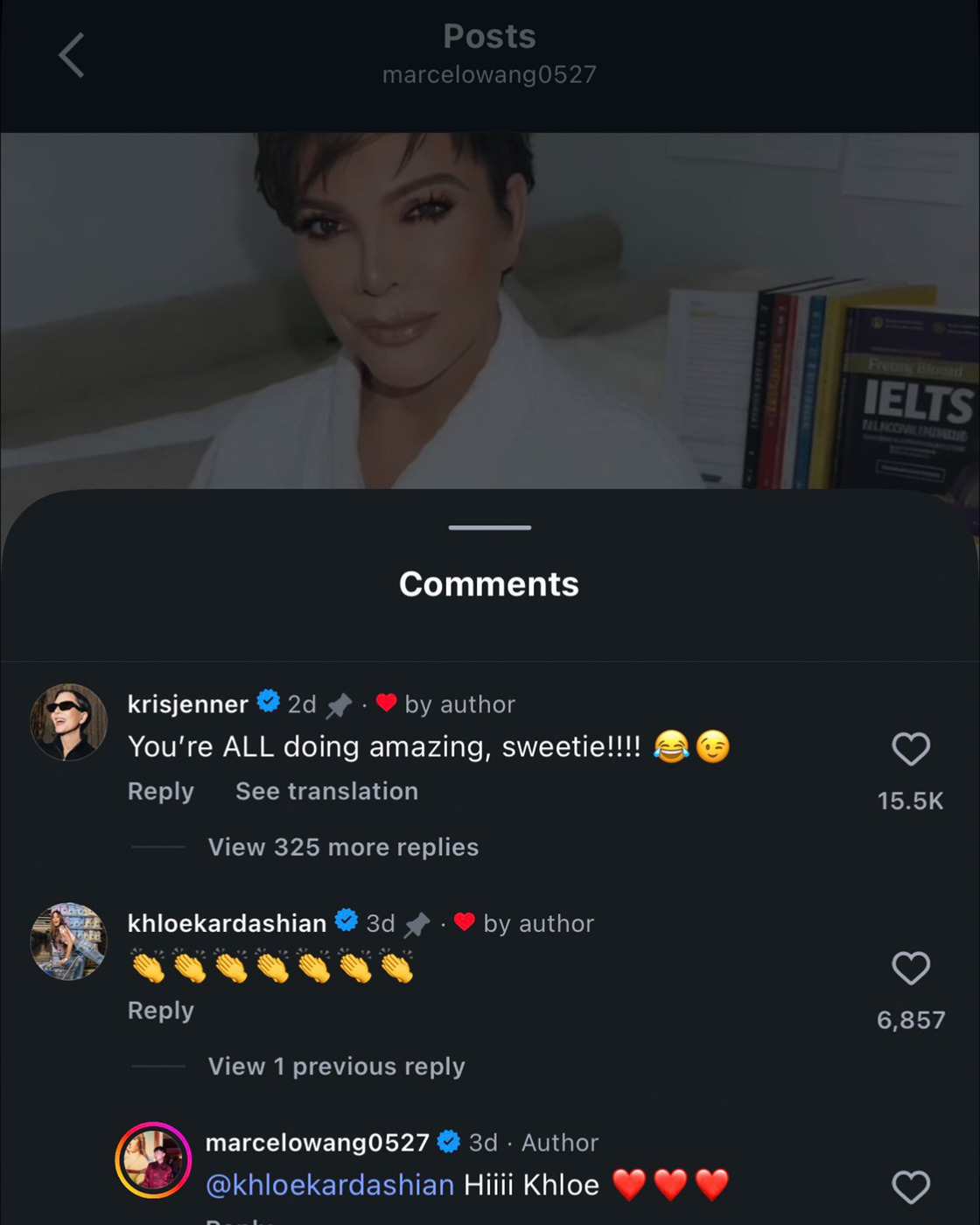Open krisjenner's profile picture

coord(69,722)
